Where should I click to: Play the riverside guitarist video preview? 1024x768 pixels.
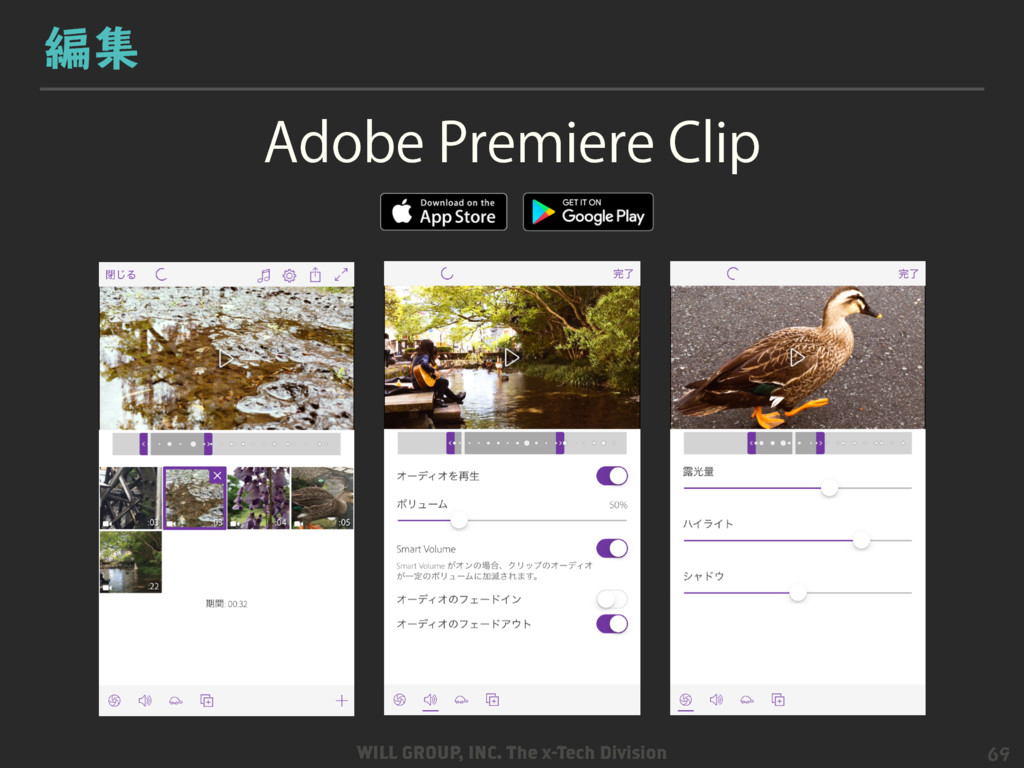[x=512, y=357]
